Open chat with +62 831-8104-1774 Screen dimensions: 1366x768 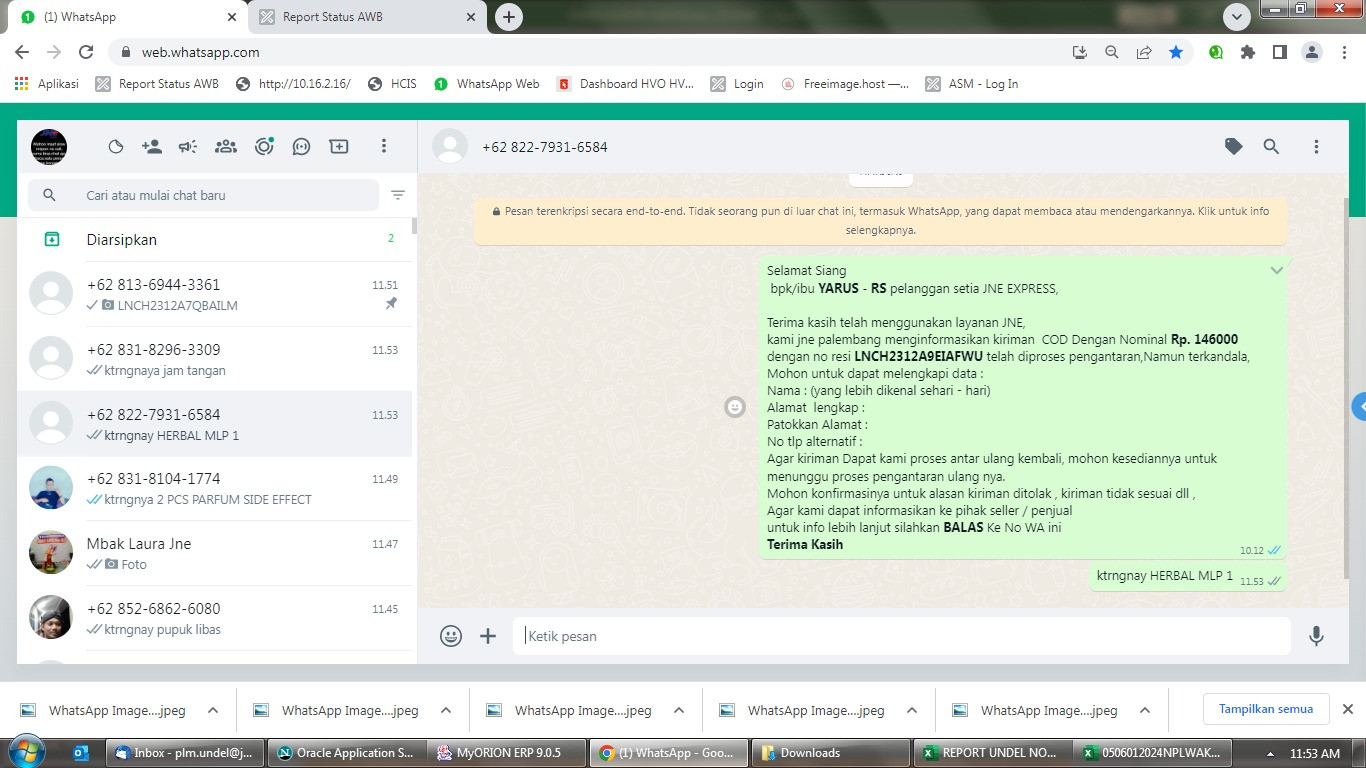coord(214,488)
